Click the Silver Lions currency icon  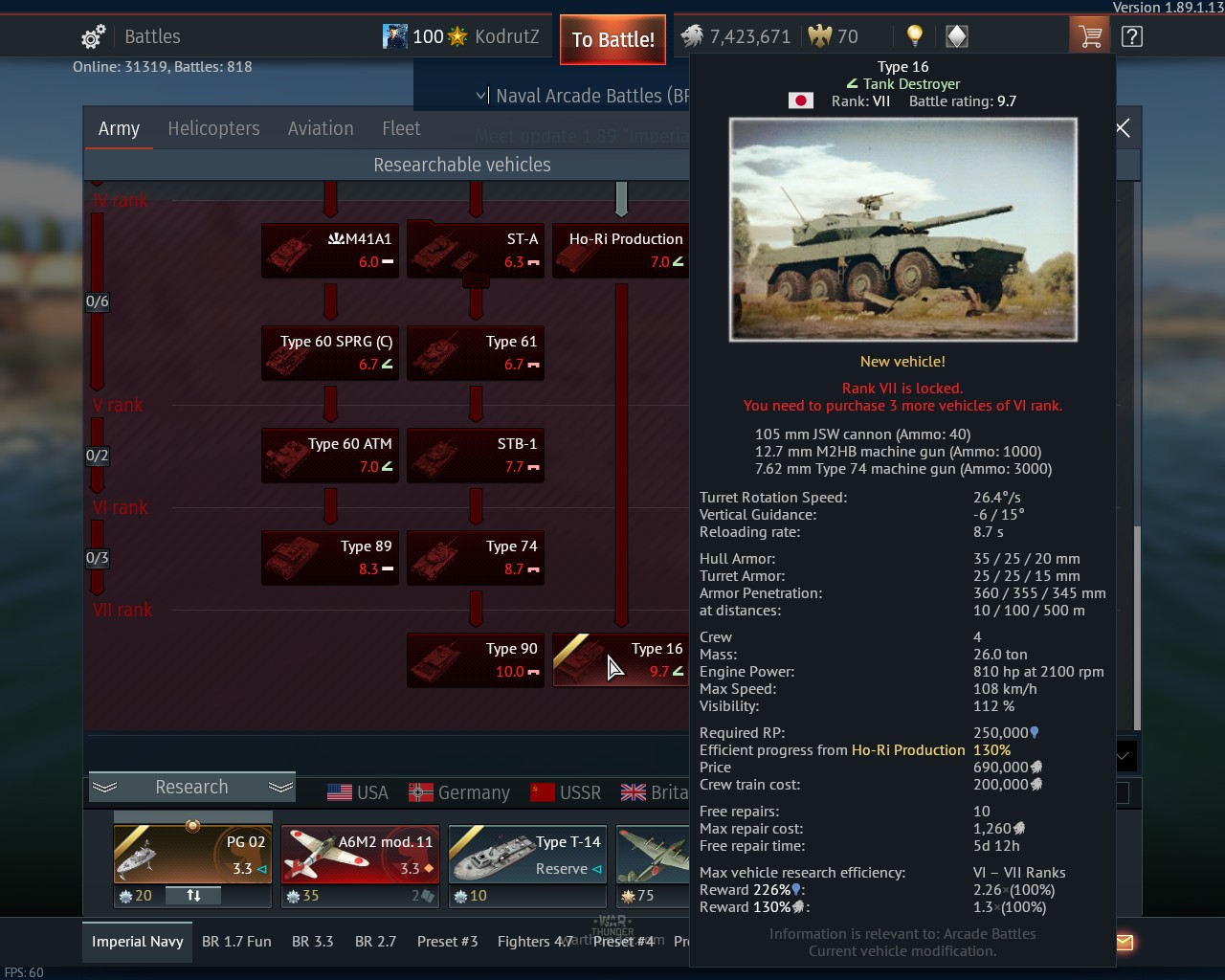tap(692, 36)
